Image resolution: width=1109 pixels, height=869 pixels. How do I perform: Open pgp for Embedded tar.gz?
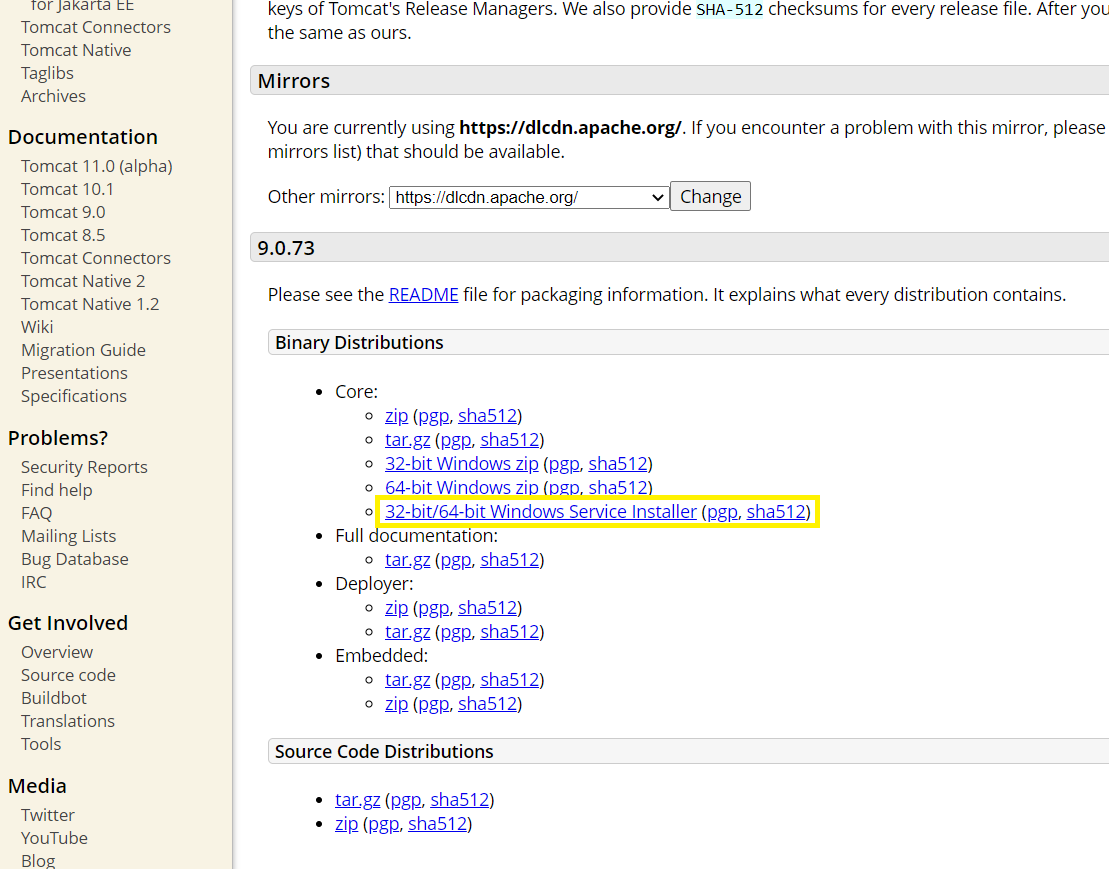(x=455, y=680)
